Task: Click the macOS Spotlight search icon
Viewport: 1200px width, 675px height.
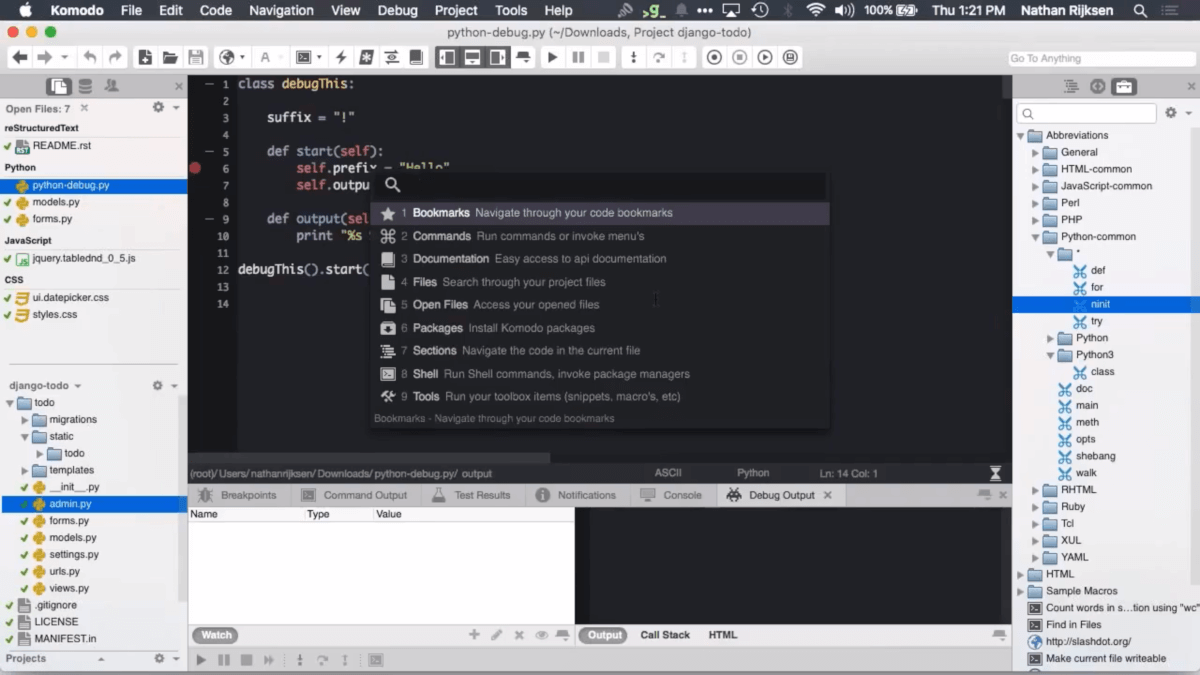Action: (1140, 10)
